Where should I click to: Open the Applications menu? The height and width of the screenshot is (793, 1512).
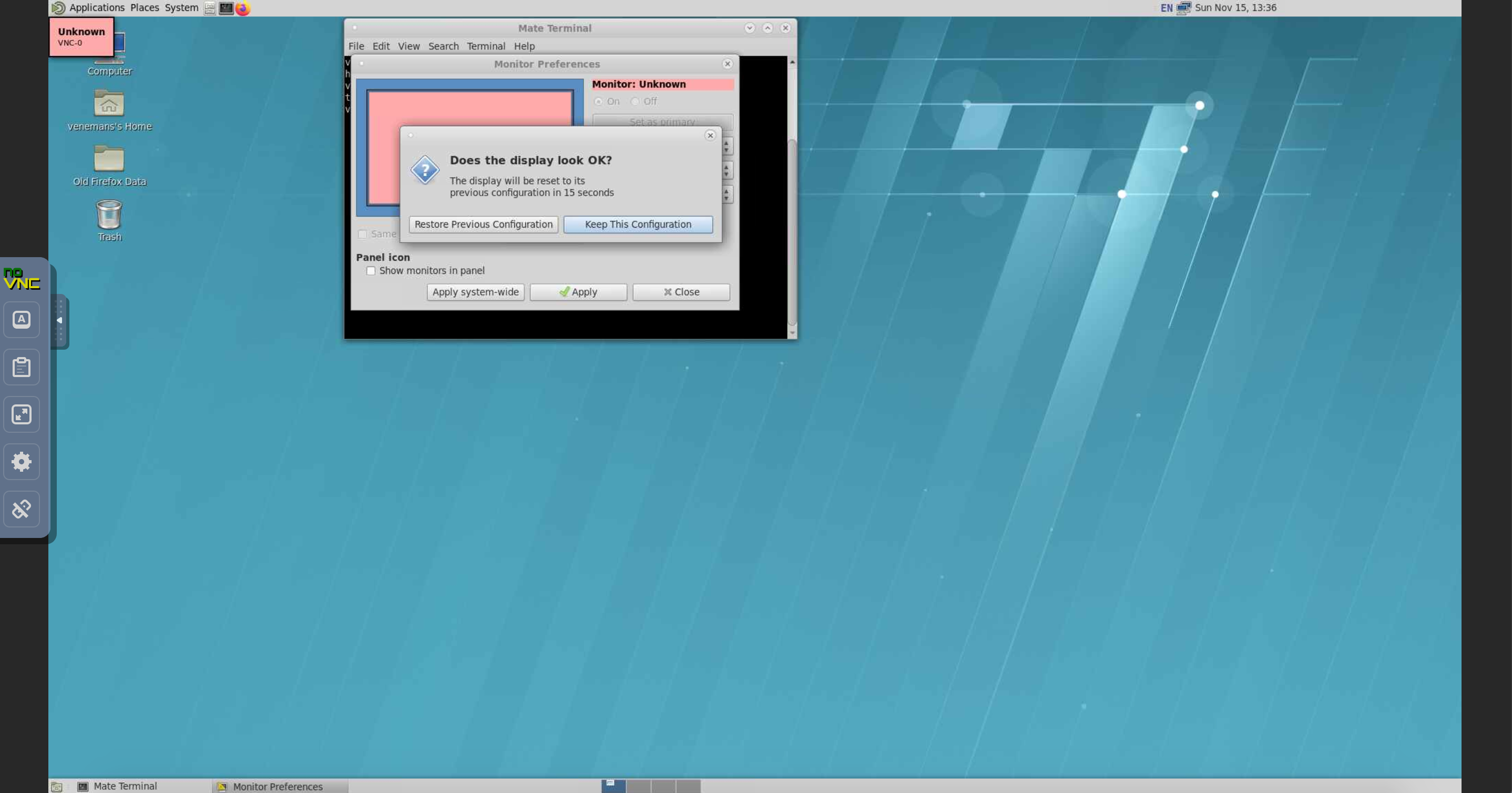[x=96, y=8]
